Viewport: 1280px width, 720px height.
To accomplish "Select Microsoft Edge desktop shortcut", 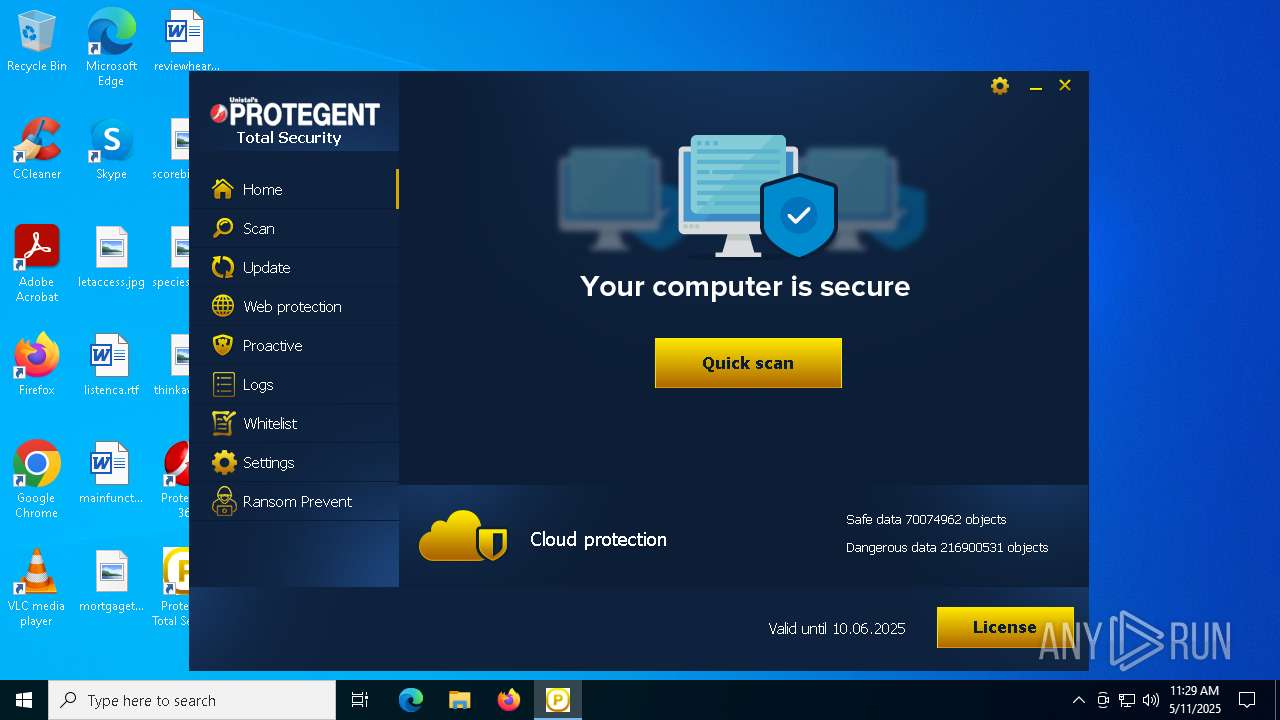I will point(111,47).
